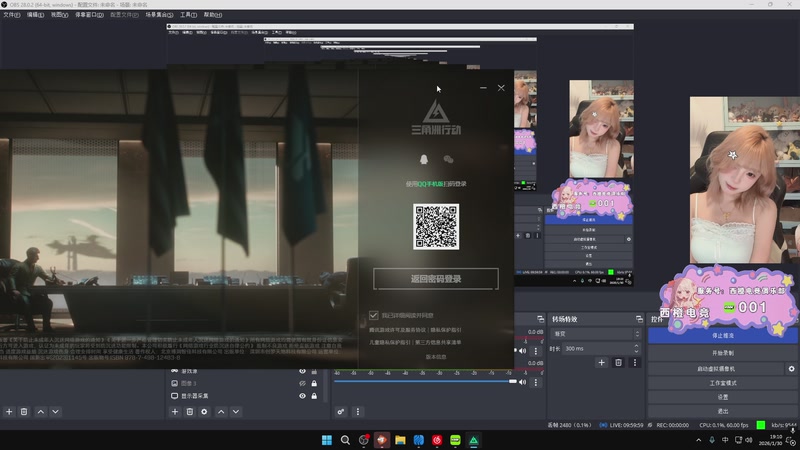Enable 工作室模式 in the controls dock
800x450 pixels.
[x=722, y=383]
